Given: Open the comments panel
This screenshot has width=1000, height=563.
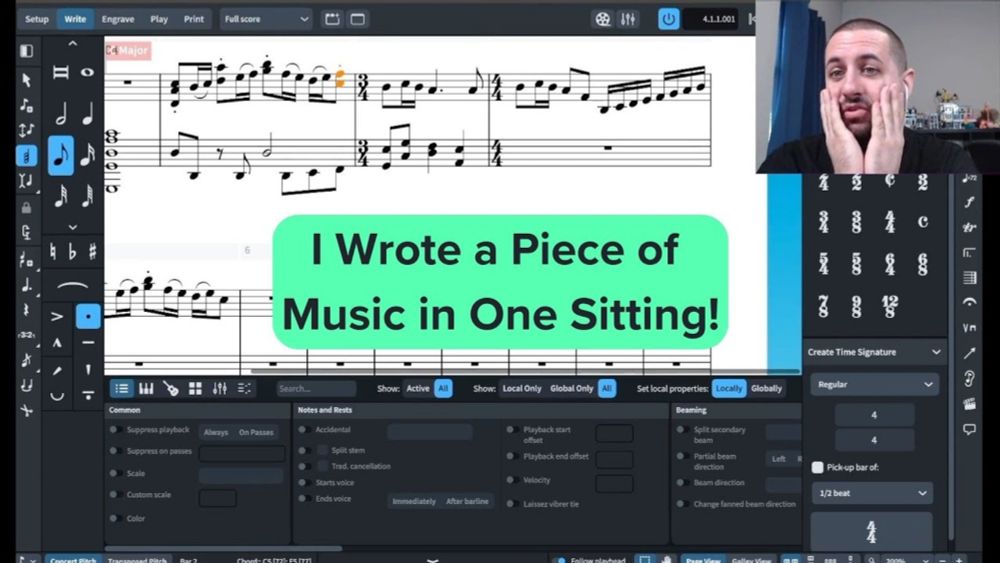Looking at the screenshot, I should [x=969, y=429].
